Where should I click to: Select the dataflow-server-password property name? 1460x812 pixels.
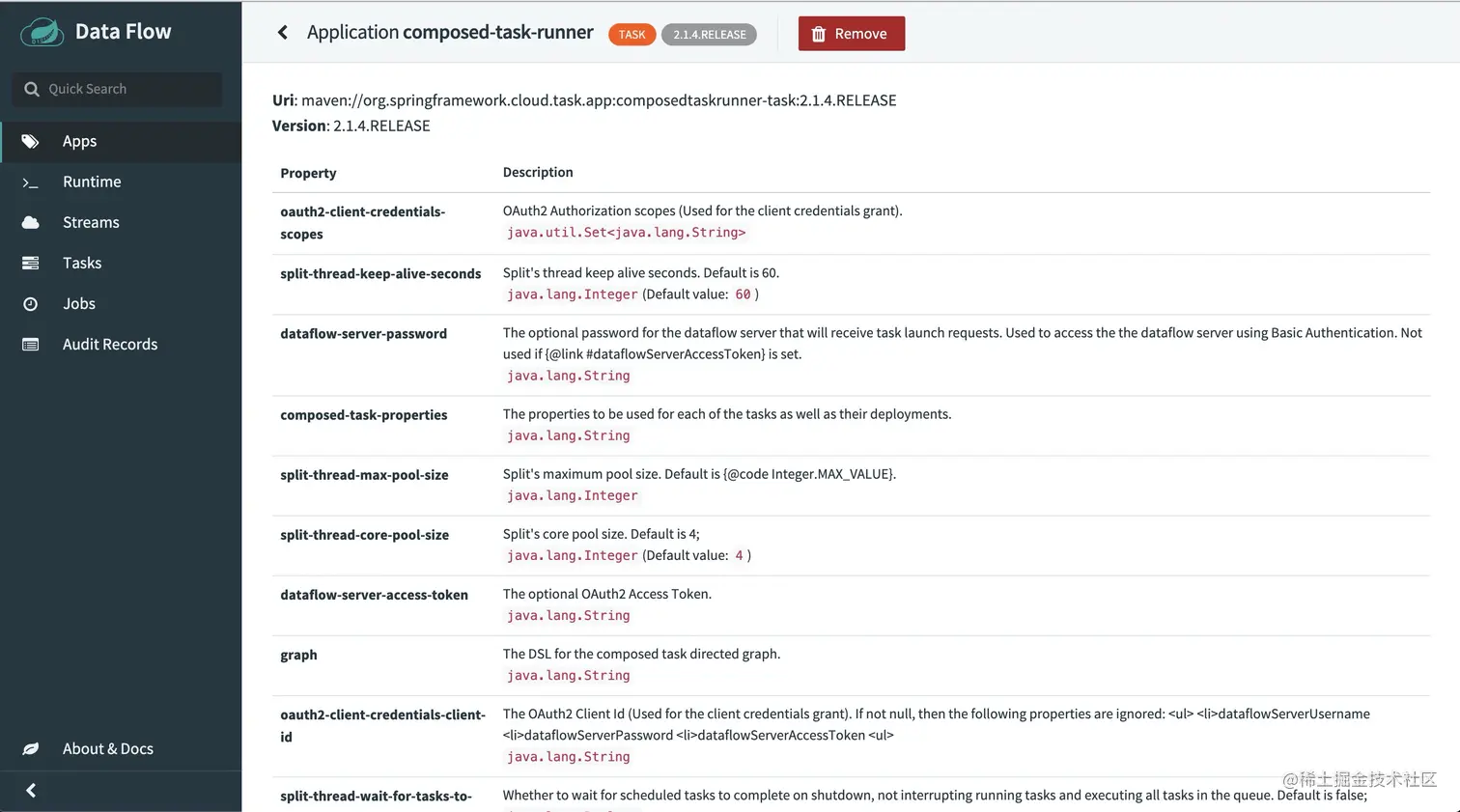pyautogui.click(x=364, y=333)
